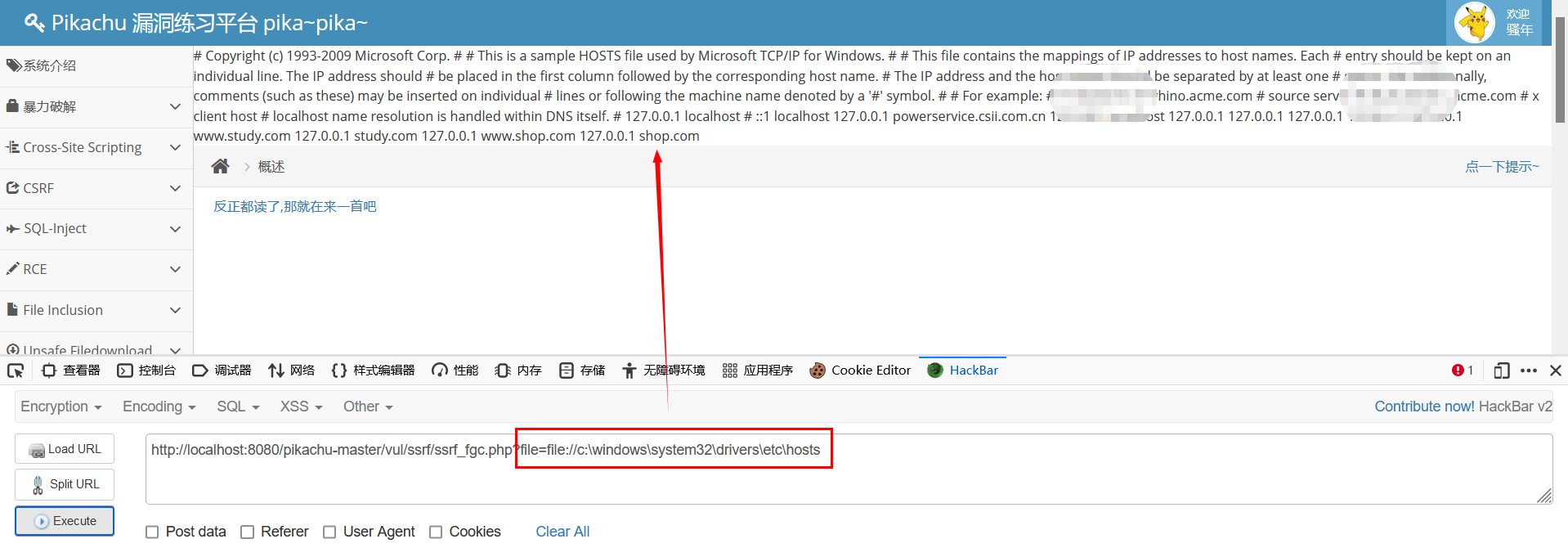Switch to the 调试器 debugger tab
This screenshot has width=1568, height=548.
222,371
